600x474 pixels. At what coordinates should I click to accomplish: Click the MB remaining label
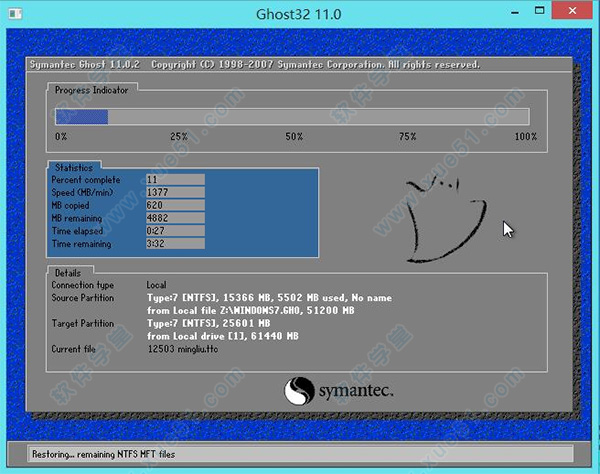[x=77, y=218]
